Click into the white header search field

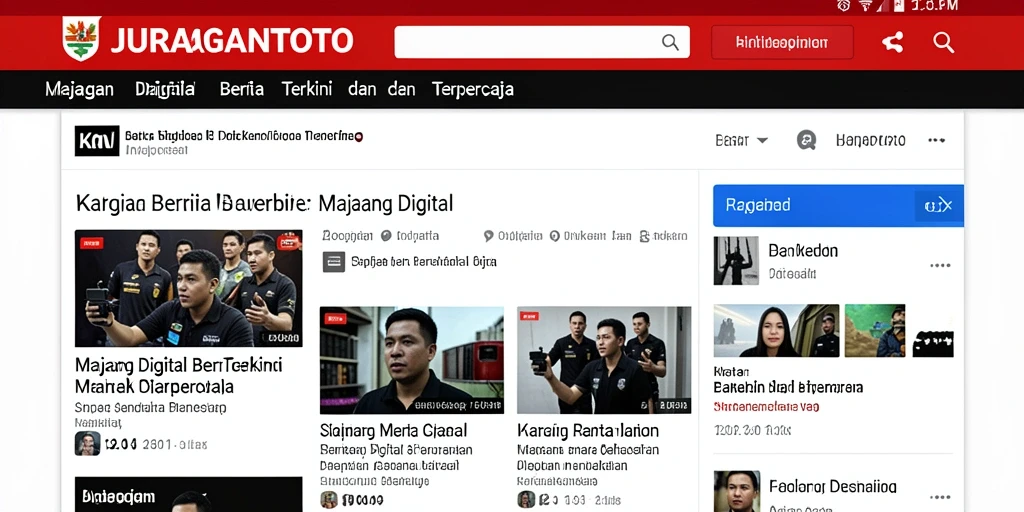coord(541,42)
